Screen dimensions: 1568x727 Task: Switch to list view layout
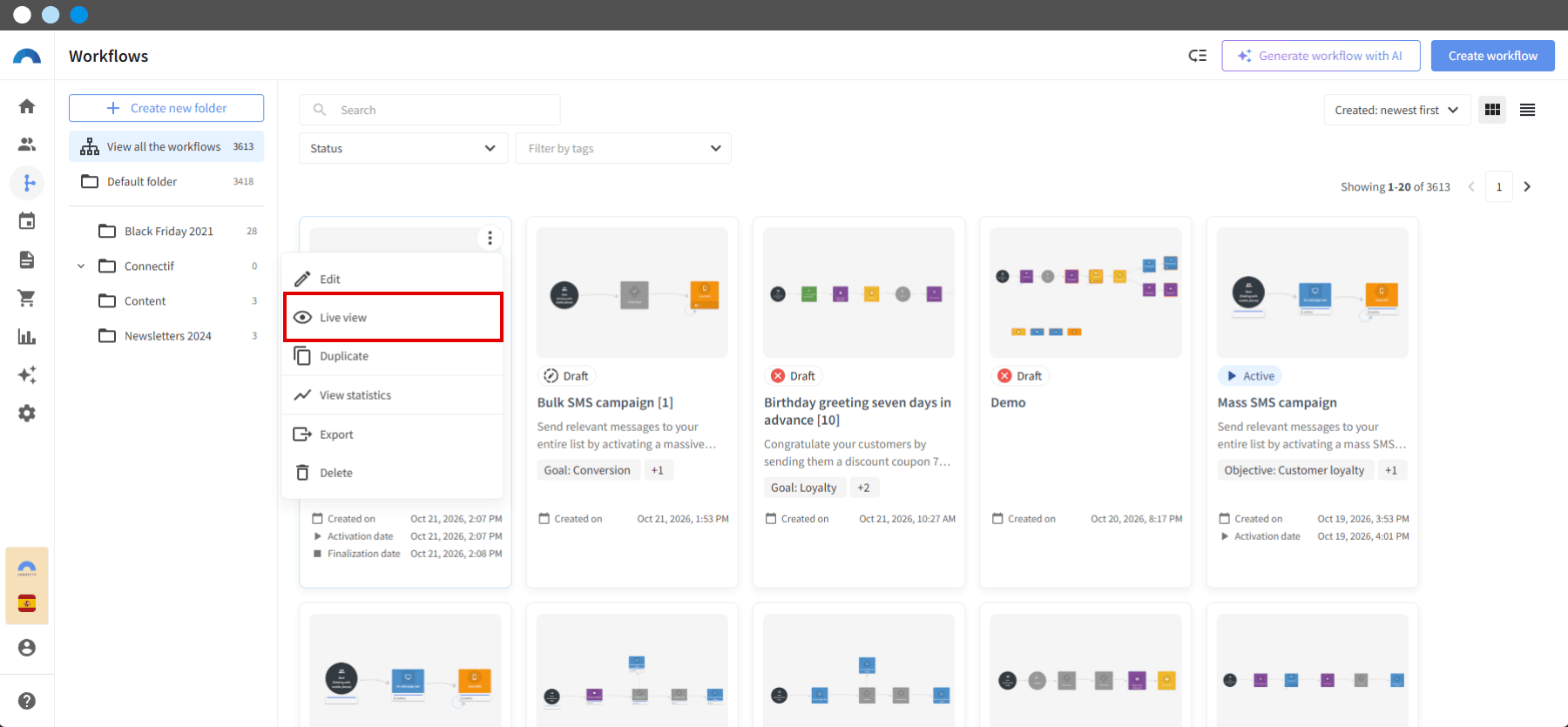coord(1527,110)
